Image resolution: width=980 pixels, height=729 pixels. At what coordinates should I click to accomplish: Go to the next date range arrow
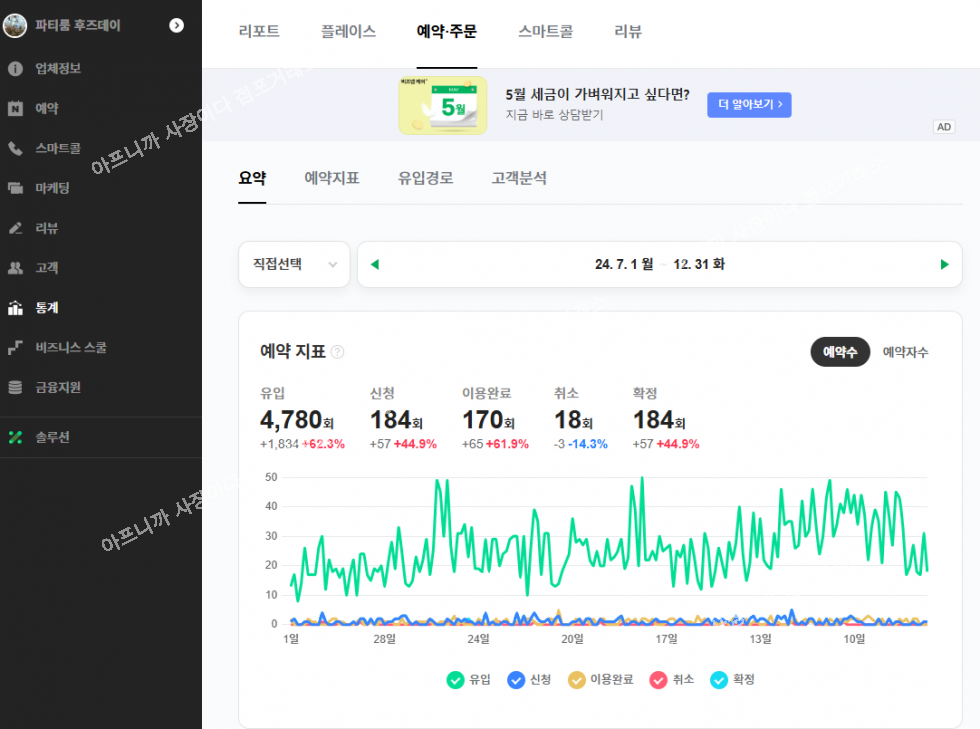(944, 265)
